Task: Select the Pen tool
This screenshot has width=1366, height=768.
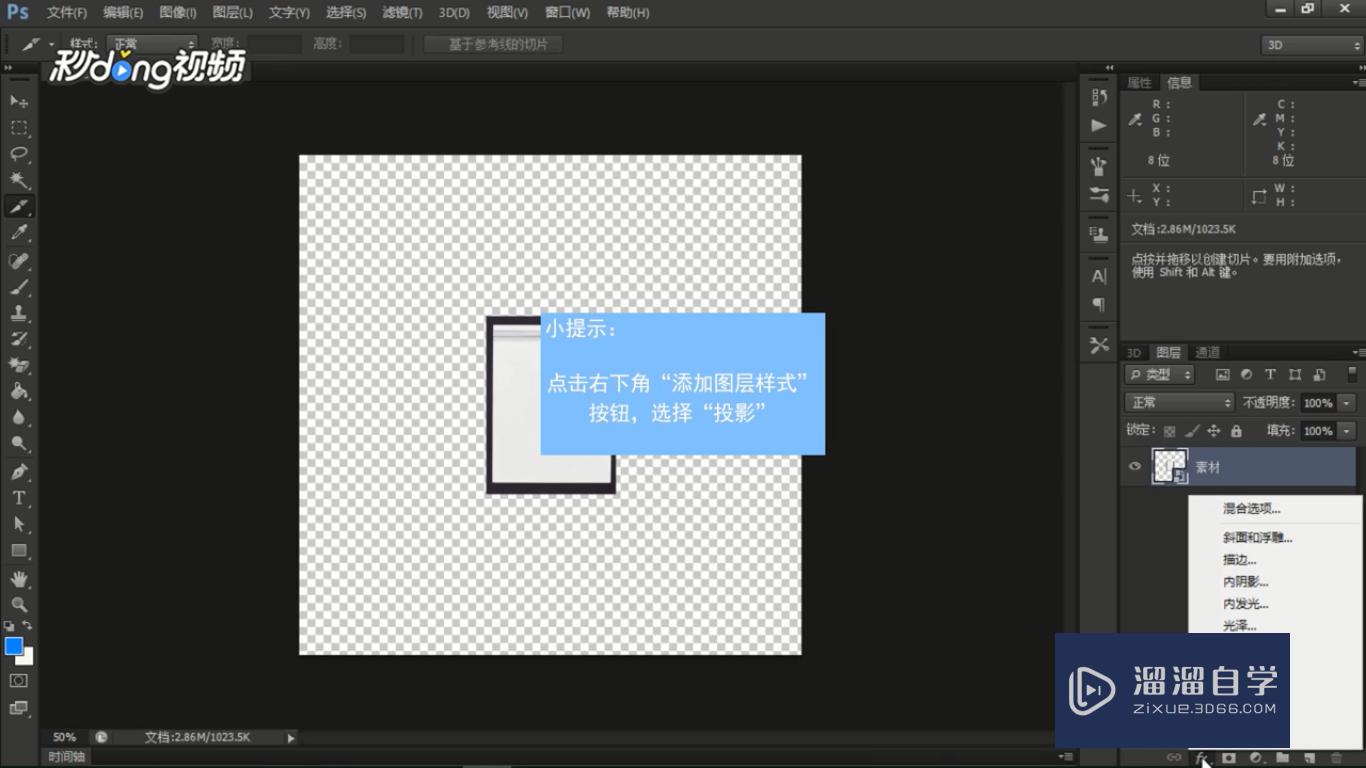Action: (x=19, y=471)
